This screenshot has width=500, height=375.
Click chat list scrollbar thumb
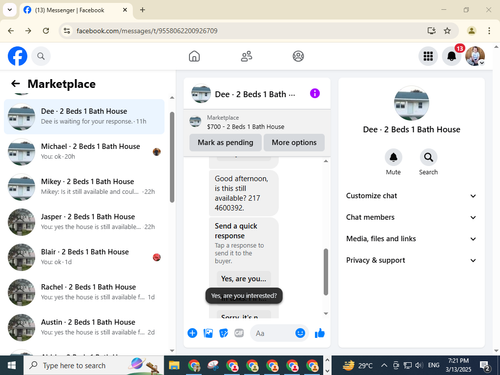pyautogui.click(x=172, y=157)
